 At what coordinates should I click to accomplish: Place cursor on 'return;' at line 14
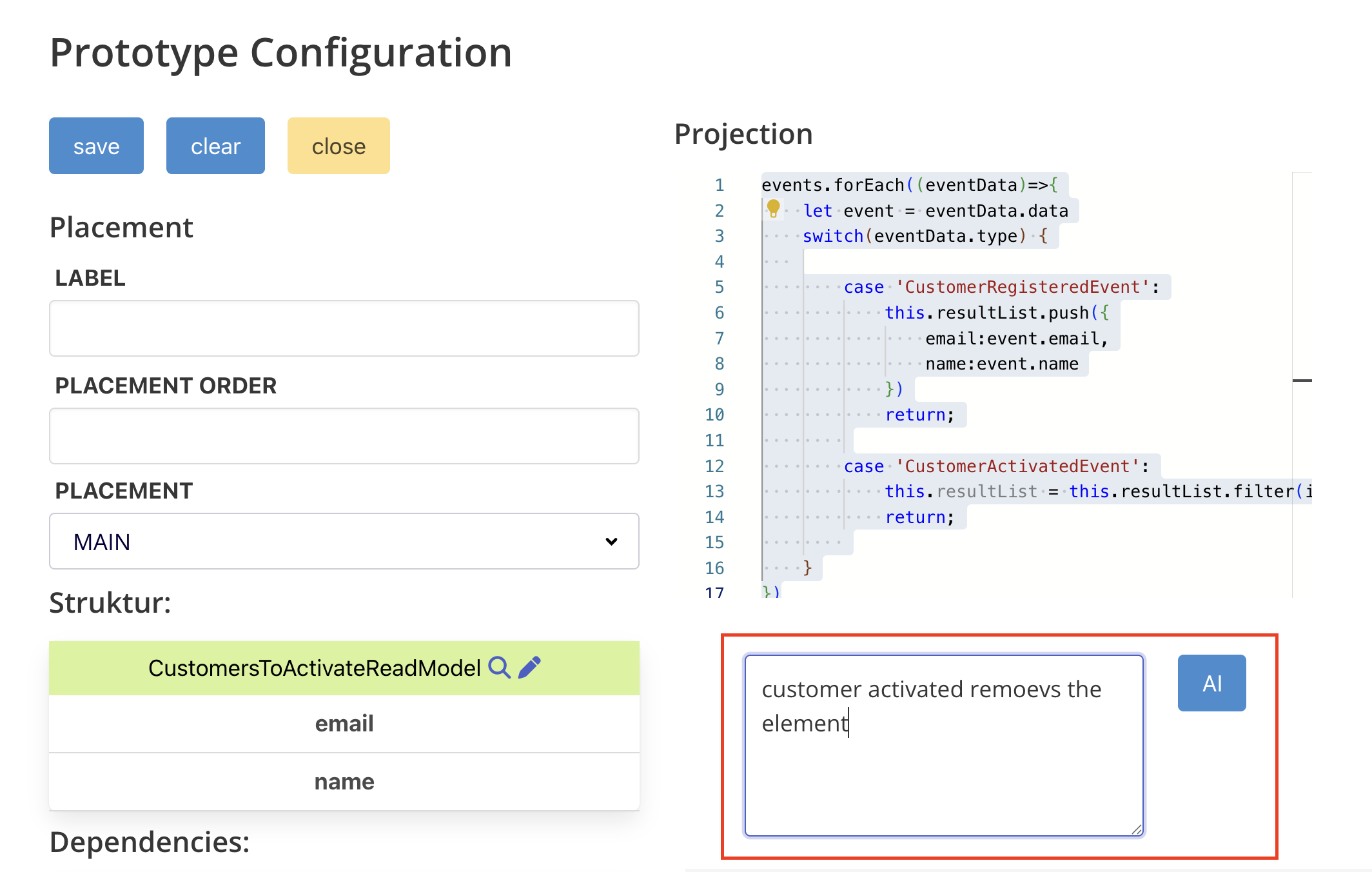(x=919, y=517)
